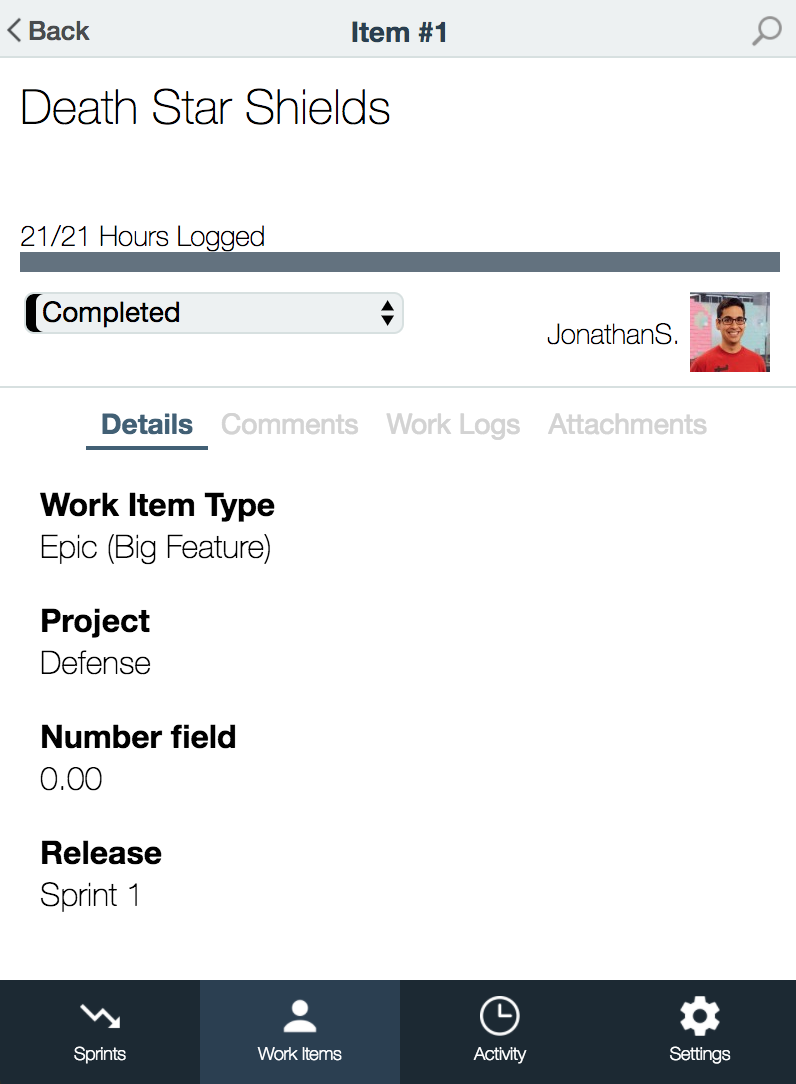Open the Work Logs tab

click(x=452, y=424)
